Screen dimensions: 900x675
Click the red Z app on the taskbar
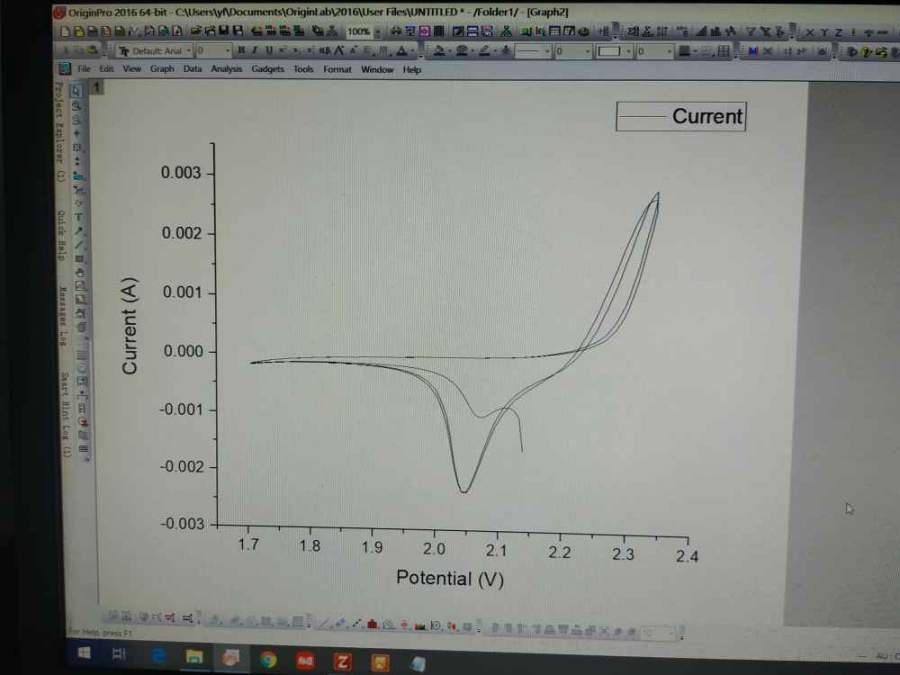tap(342, 662)
